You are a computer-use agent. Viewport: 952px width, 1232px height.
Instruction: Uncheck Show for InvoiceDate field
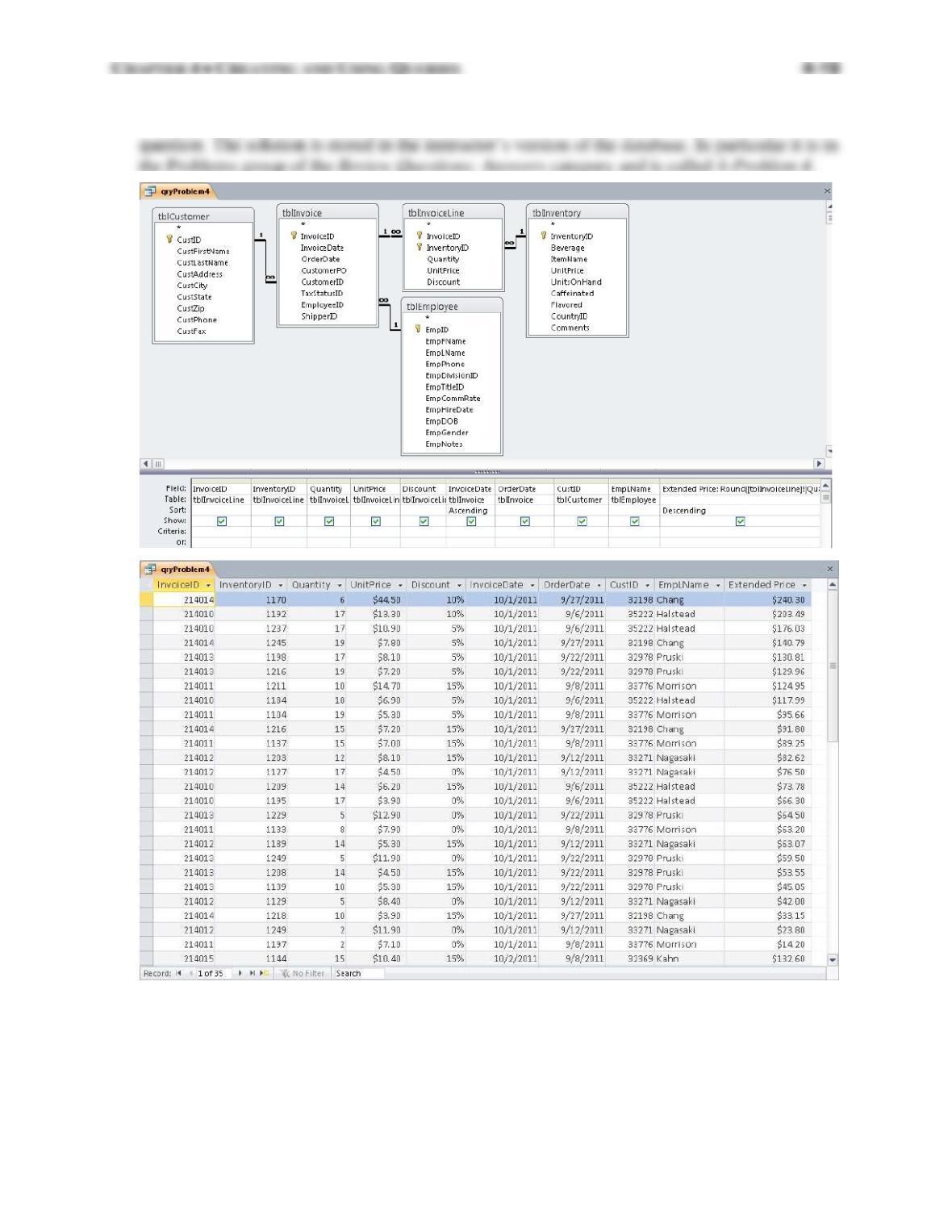point(471,521)
